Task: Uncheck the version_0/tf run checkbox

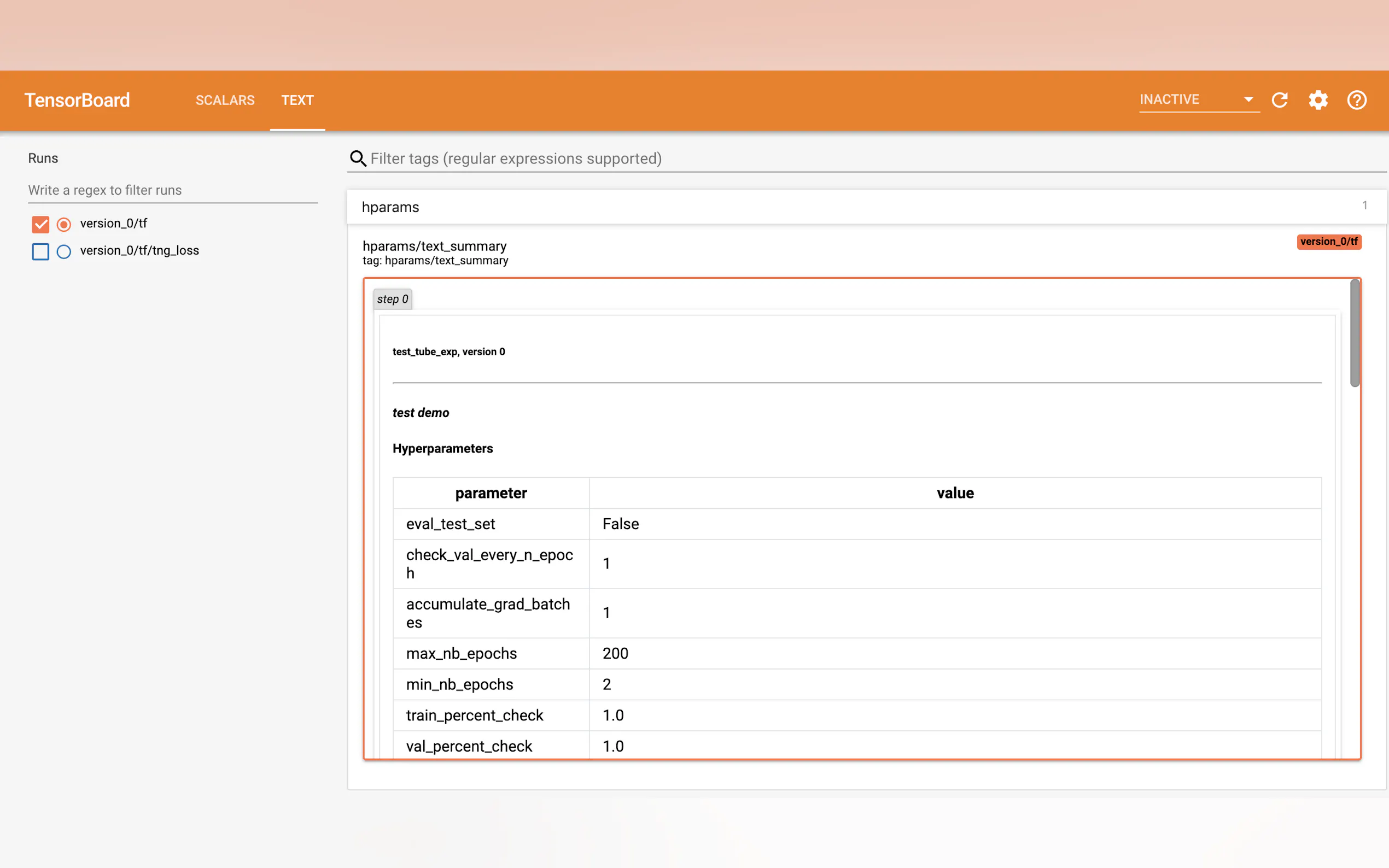Action: click(40, 224)
